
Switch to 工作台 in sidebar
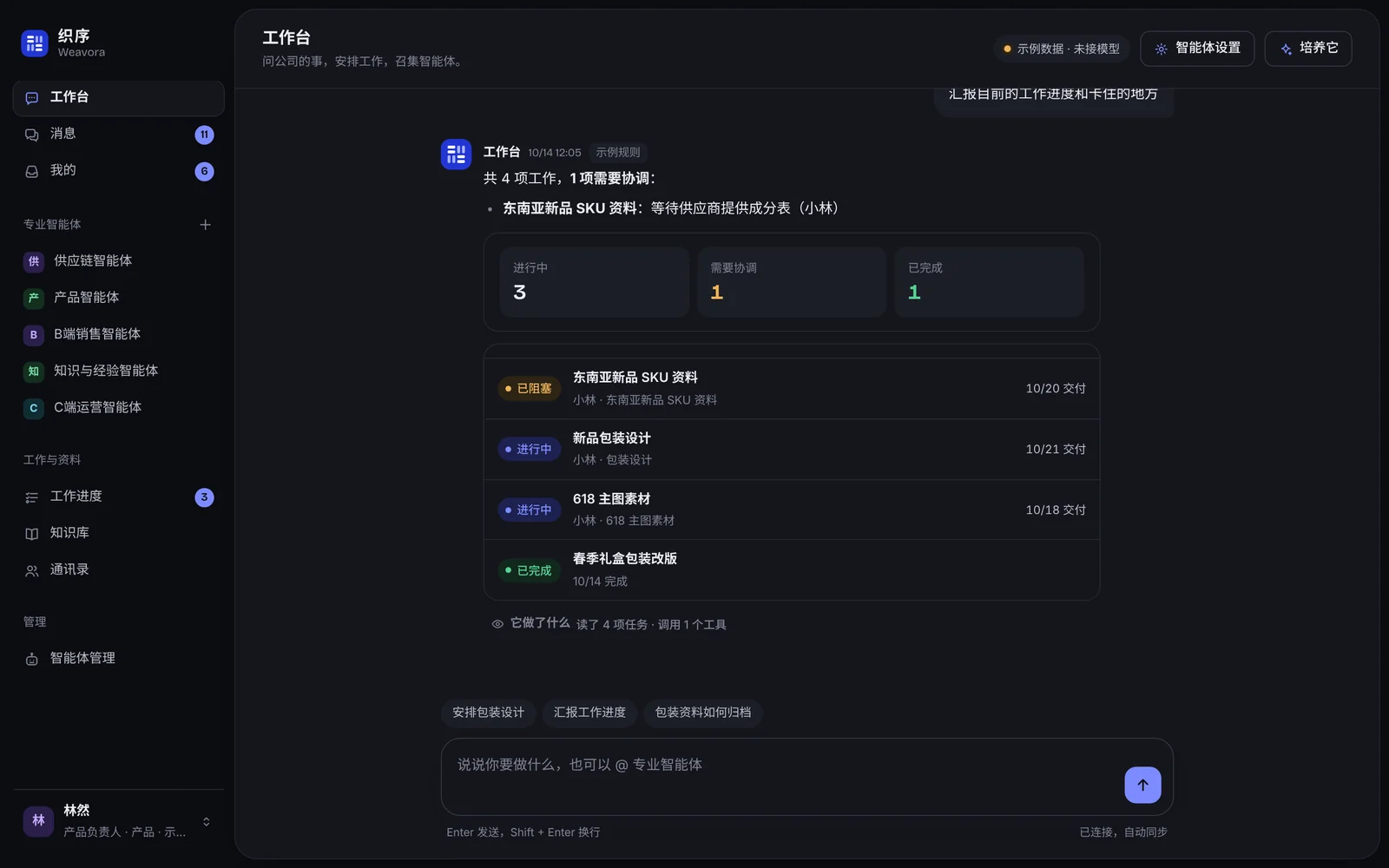pos(118,98)
